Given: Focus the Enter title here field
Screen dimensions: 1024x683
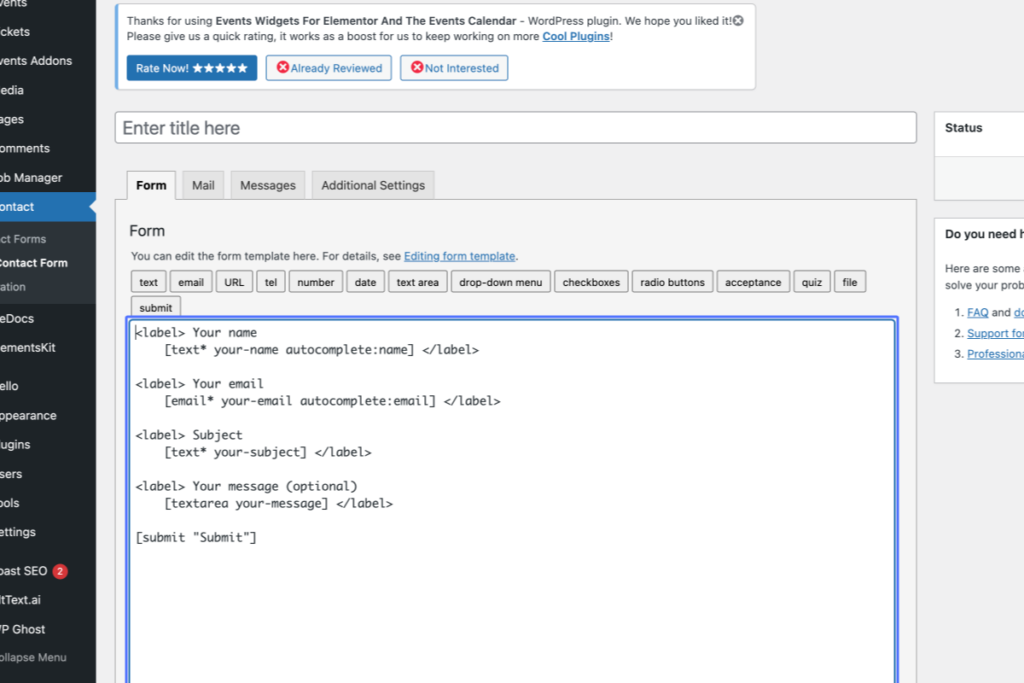Looking at the screenshot, I should pyautogui.click(x=515, y=128).
